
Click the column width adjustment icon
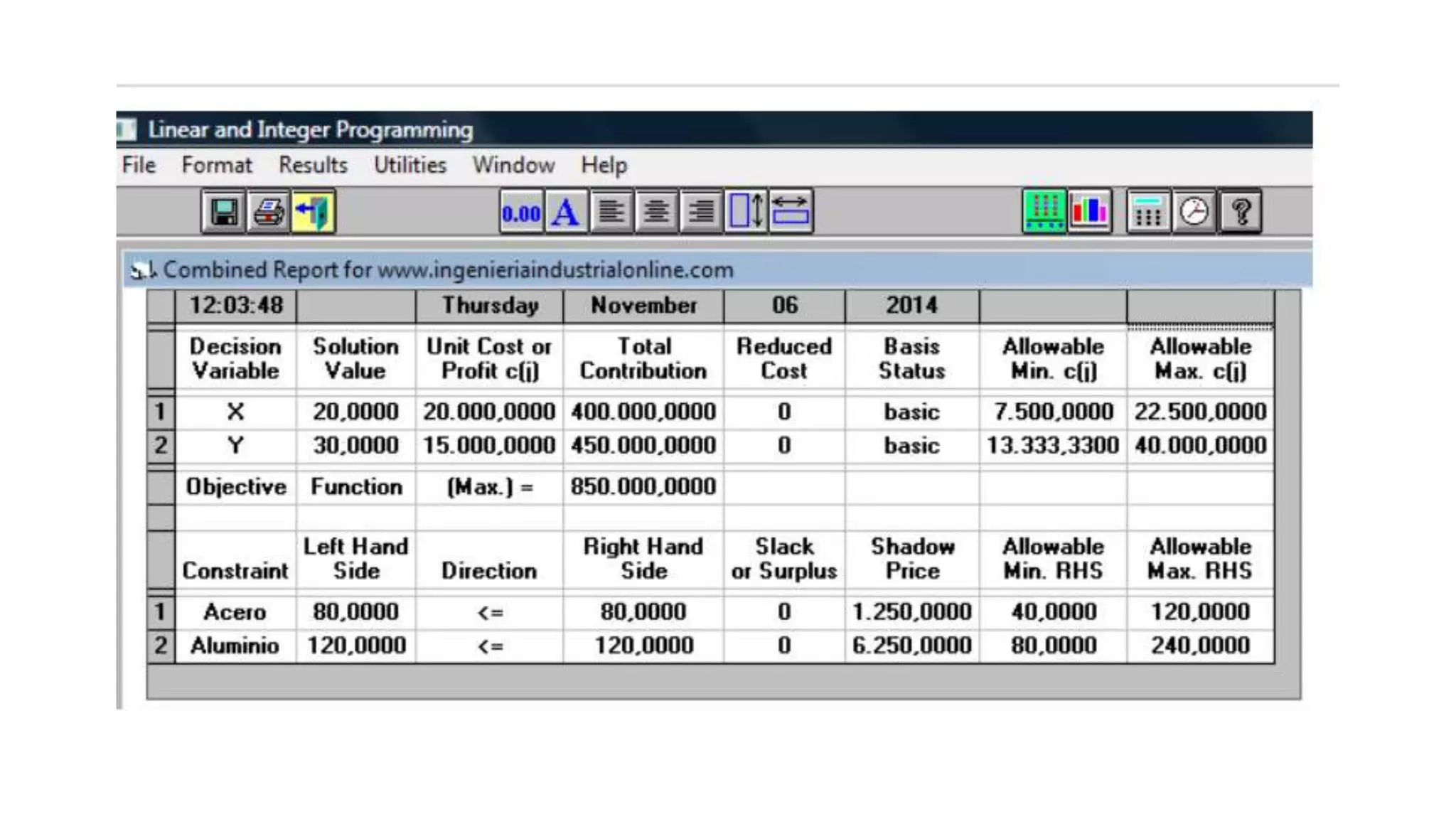point(791,212)
